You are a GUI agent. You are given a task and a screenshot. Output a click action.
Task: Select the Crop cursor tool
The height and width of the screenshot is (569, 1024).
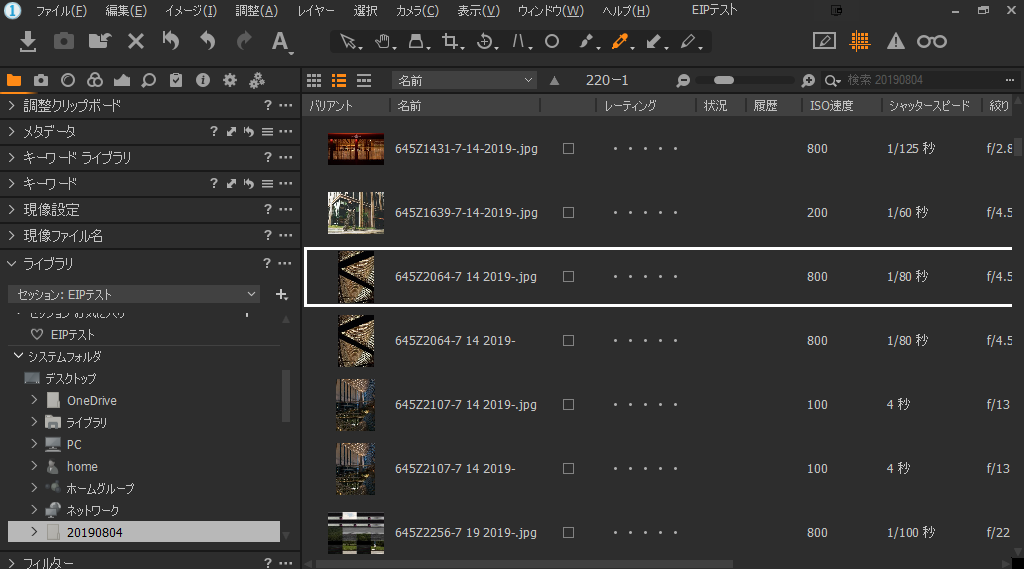pos(452,42)
